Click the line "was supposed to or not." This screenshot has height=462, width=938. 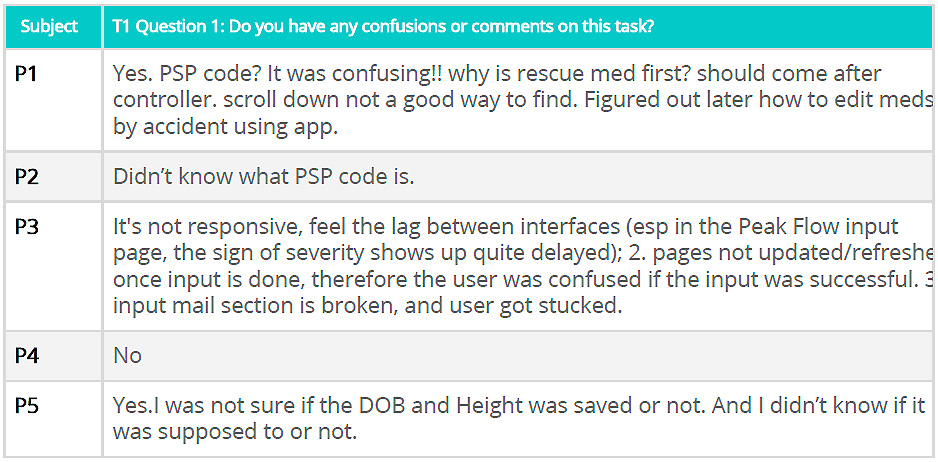pyautogui.click(x=234, y=432)
